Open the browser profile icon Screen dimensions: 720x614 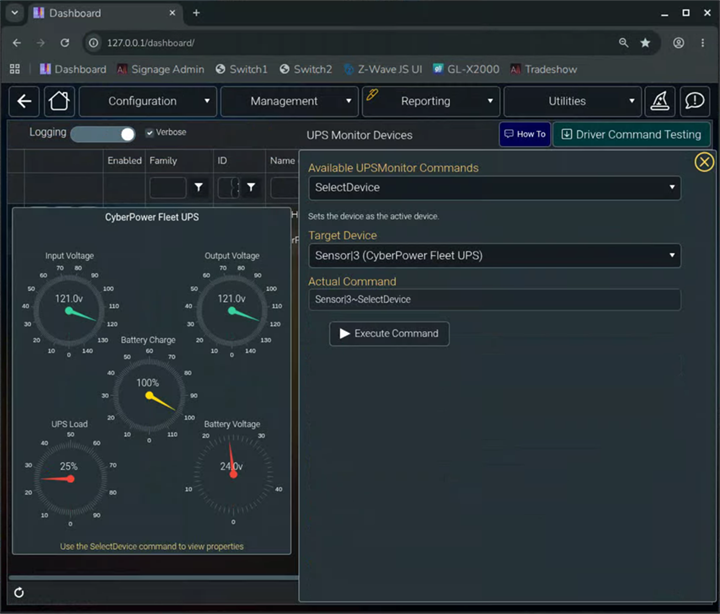point(678,43)
